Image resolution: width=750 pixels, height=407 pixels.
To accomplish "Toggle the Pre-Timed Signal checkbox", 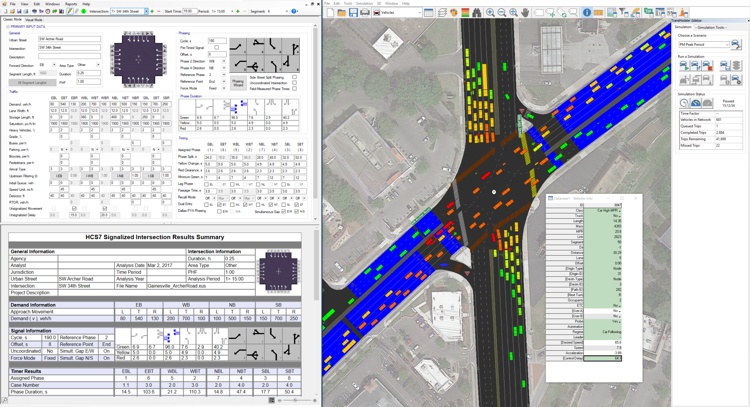I will pos(214,48).
